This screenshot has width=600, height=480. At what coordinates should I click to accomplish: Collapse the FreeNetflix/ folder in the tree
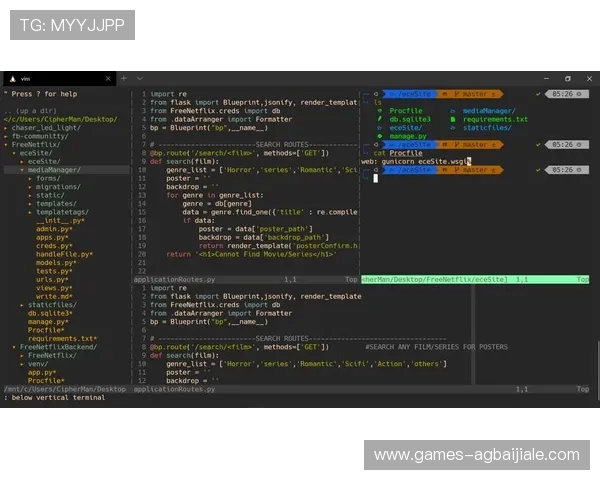[x=36, y=144]
